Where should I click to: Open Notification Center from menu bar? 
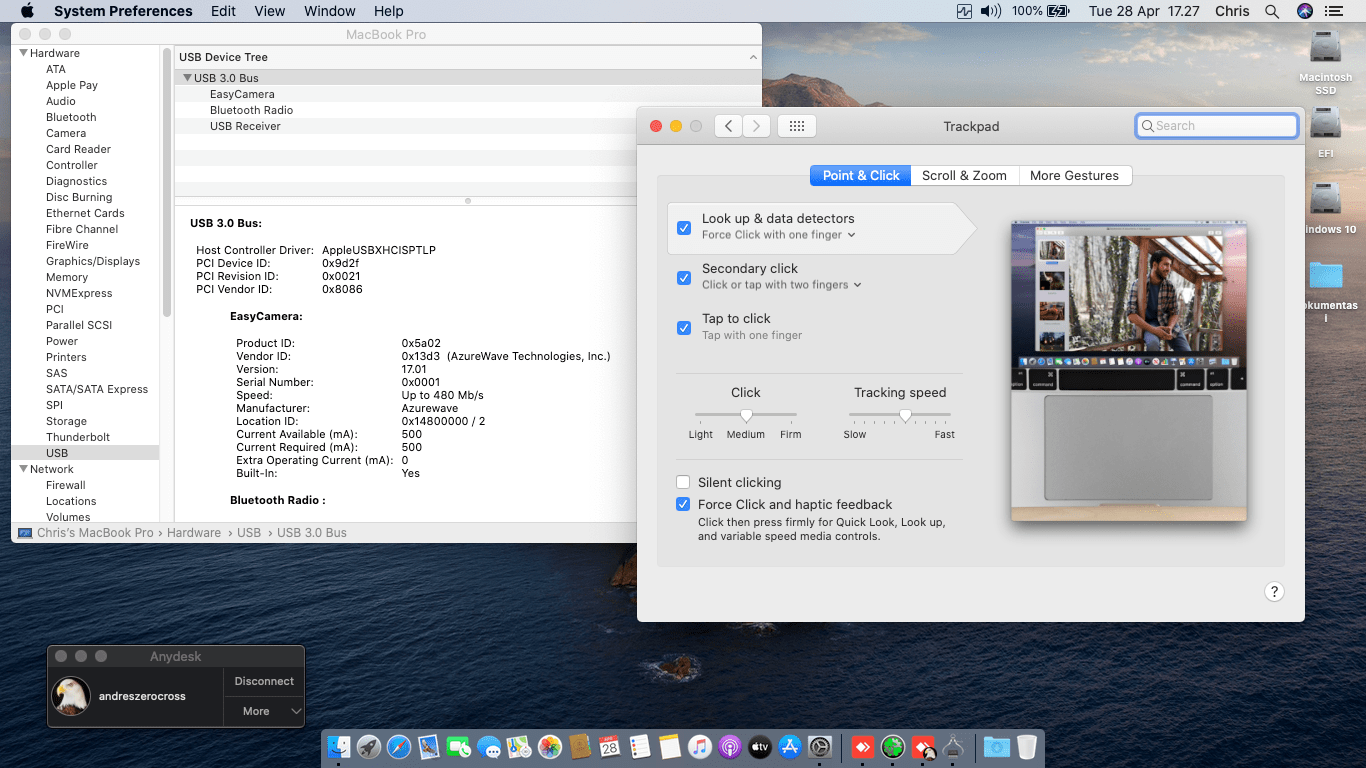[x=1333, y=11]
